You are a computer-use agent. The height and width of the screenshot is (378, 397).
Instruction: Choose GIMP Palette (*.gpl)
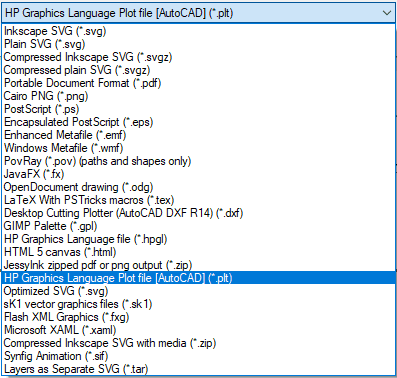tap(198, 226)
